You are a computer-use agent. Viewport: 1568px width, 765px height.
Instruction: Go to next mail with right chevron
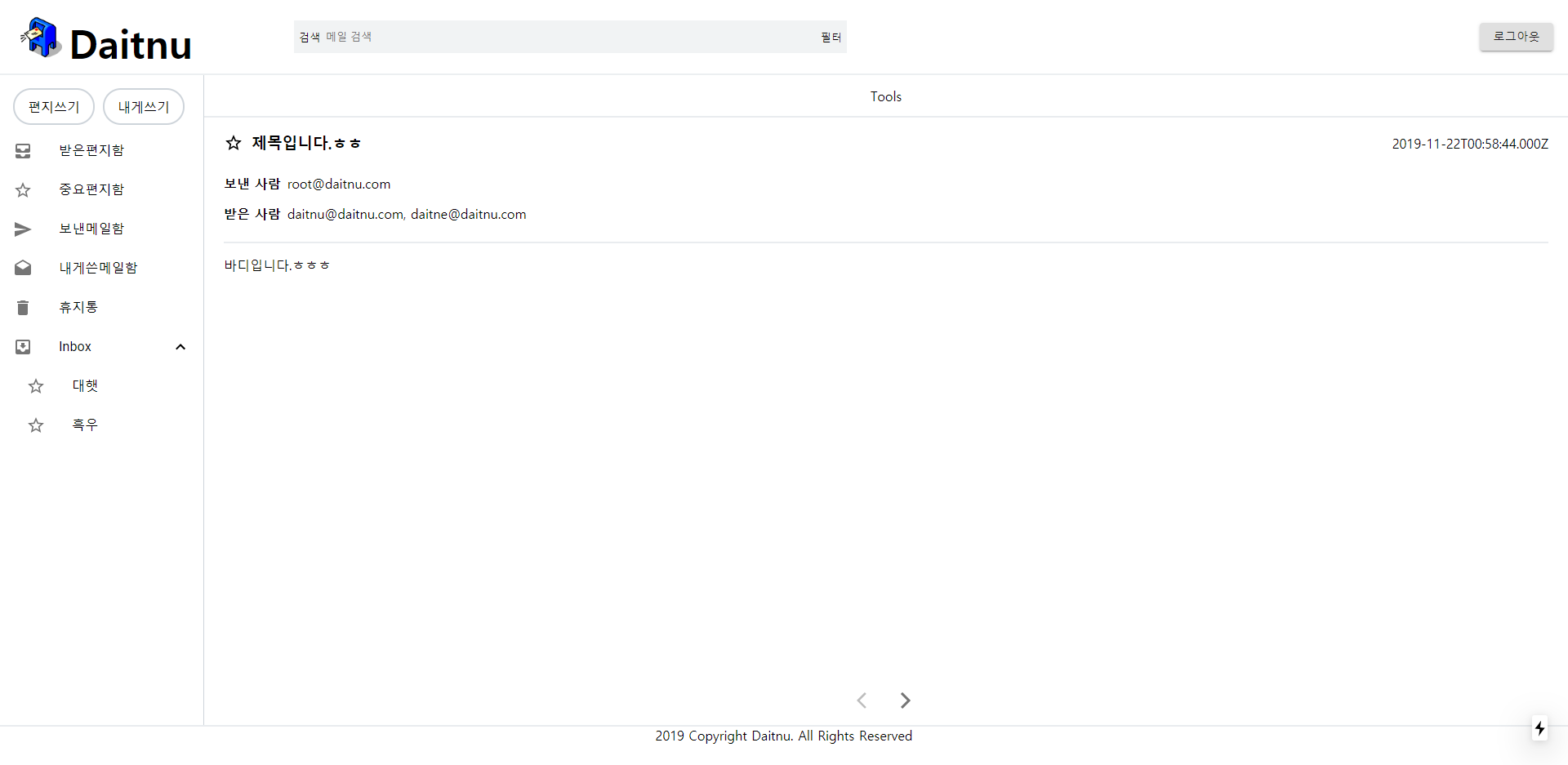905,701
